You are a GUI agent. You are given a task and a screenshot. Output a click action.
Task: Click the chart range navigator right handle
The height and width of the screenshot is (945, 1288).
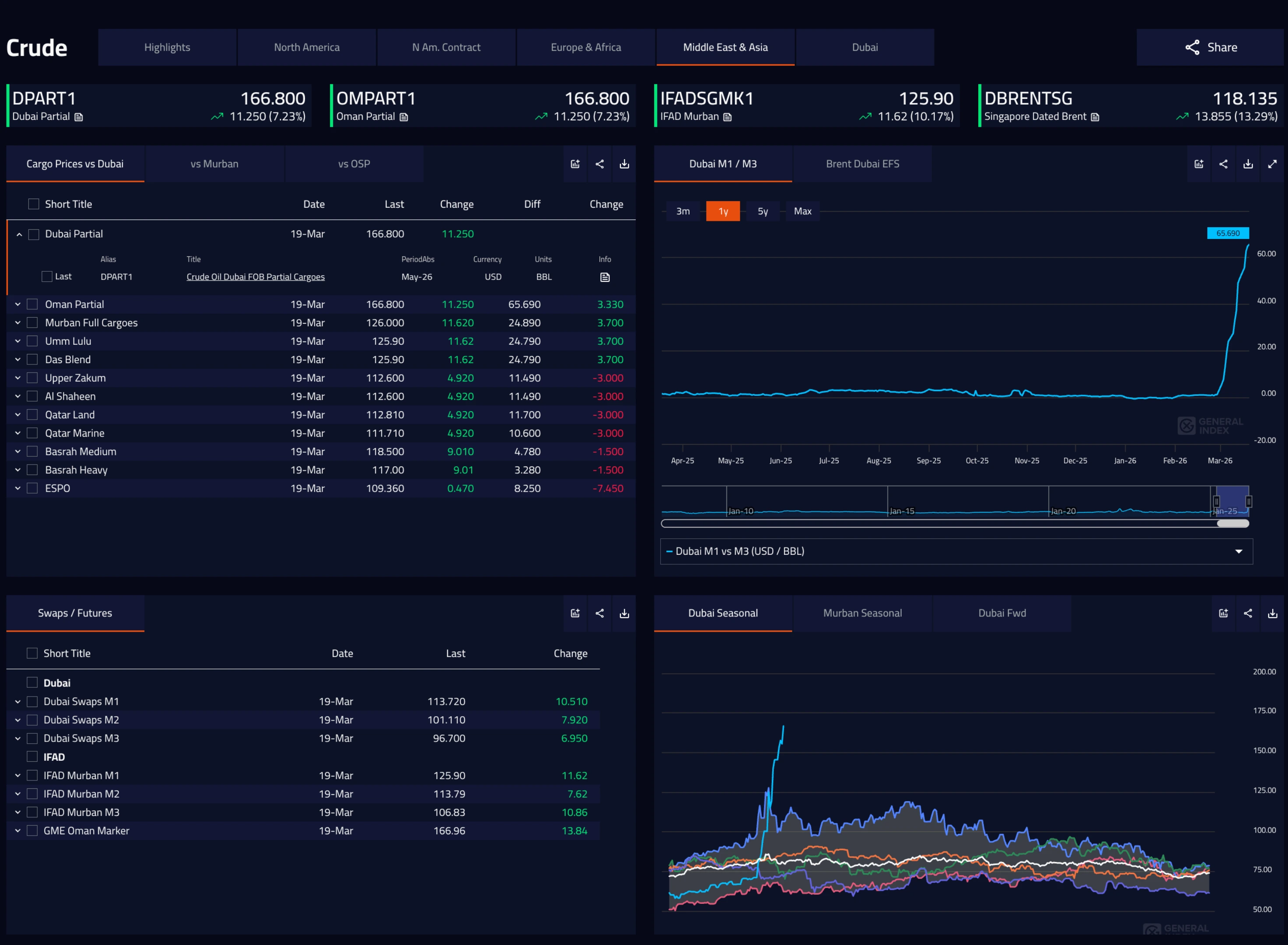(x=1249, y=502)
